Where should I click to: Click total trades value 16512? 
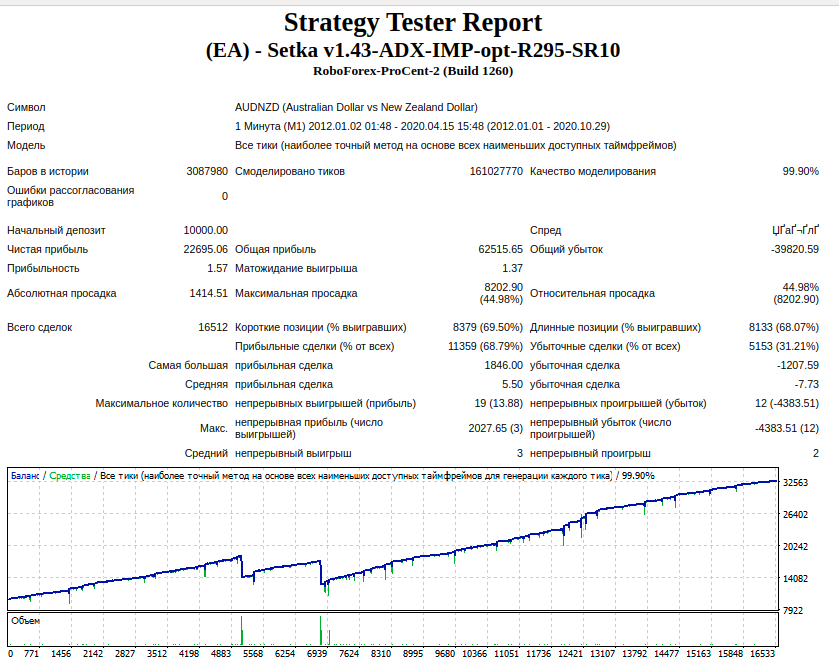pyautogui.click(x=213, y=328)
